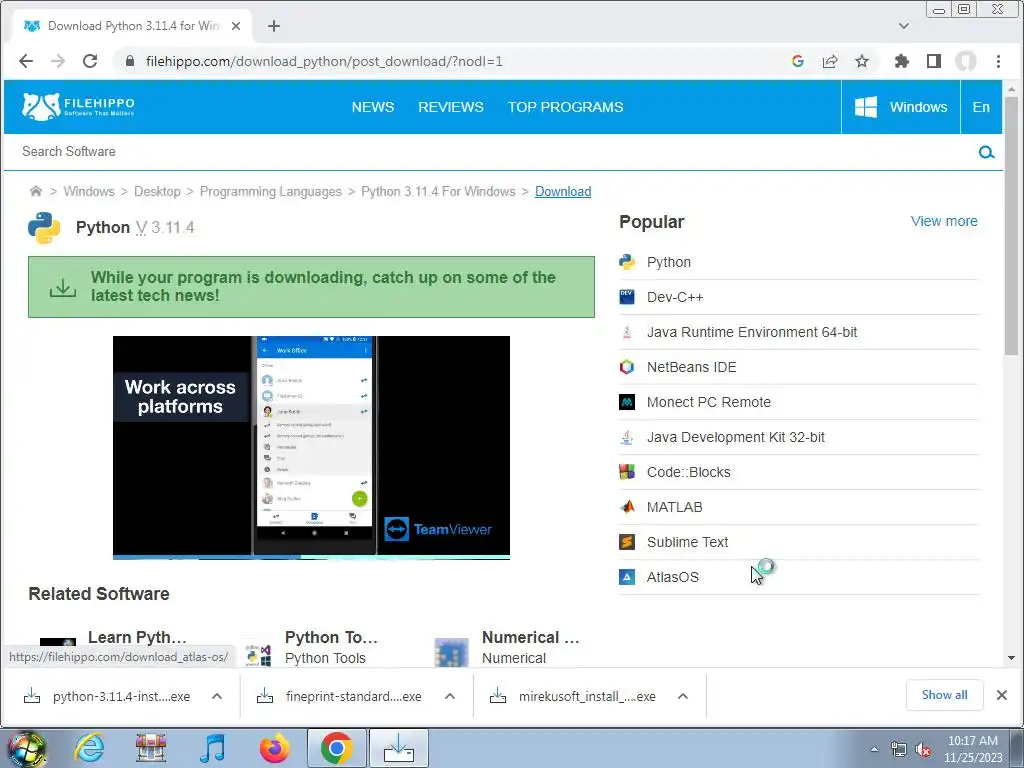Click the Dev-C++ icon in the Popular list

[x=627, y=297]
